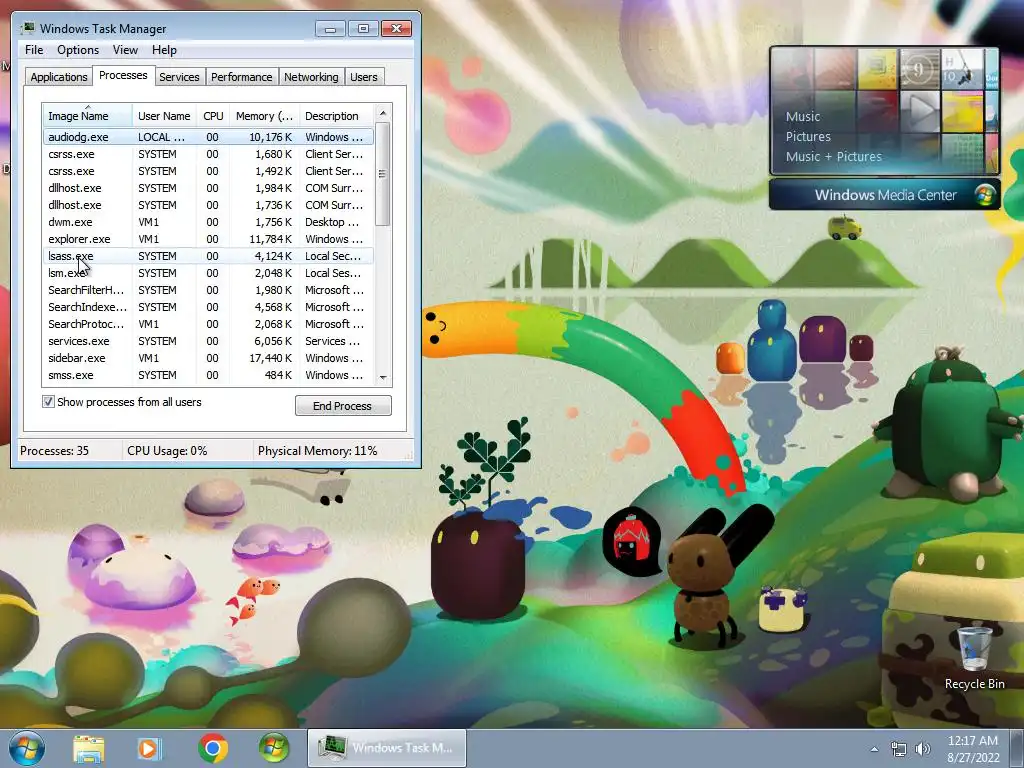Click CPU Usage: 0% status text
Image resolution: width=1024 pixels, height=768 pixels.
(x=167, y=451)
